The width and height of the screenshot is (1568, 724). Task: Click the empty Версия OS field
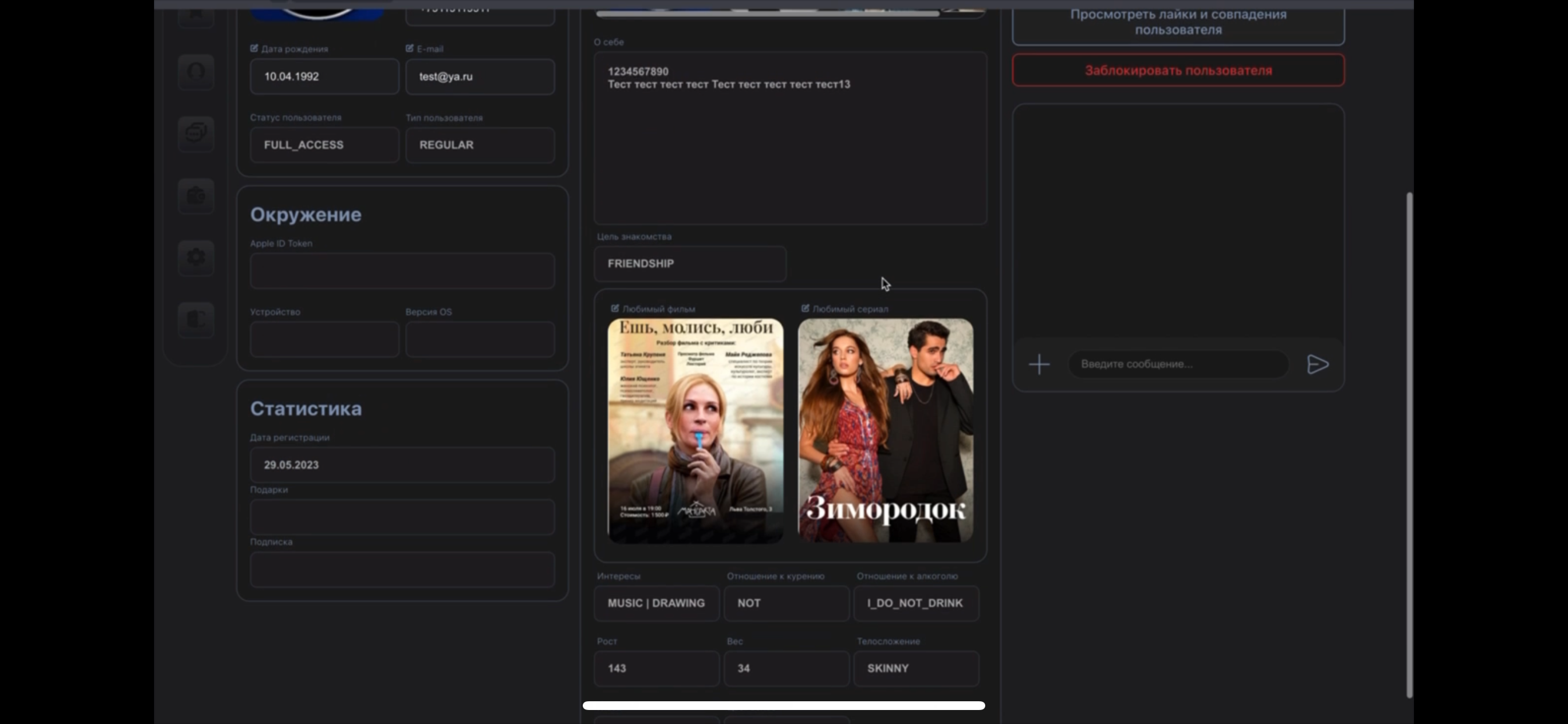(x=480, y=339)
